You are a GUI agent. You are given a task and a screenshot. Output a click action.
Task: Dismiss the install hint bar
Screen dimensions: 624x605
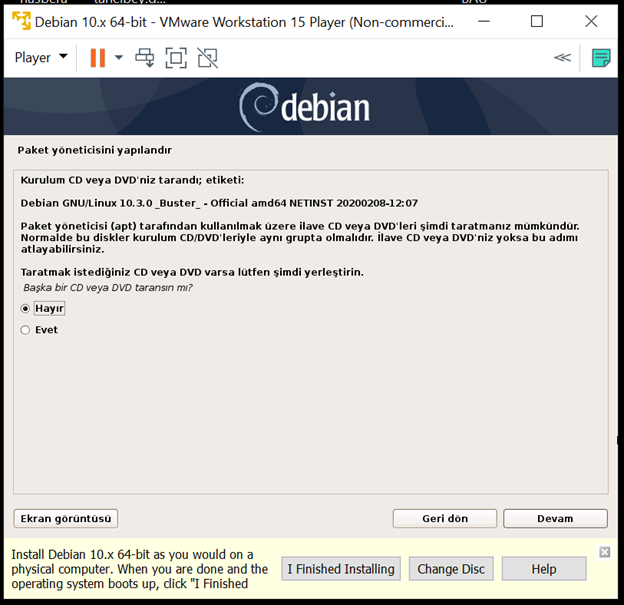coord(605,552)
